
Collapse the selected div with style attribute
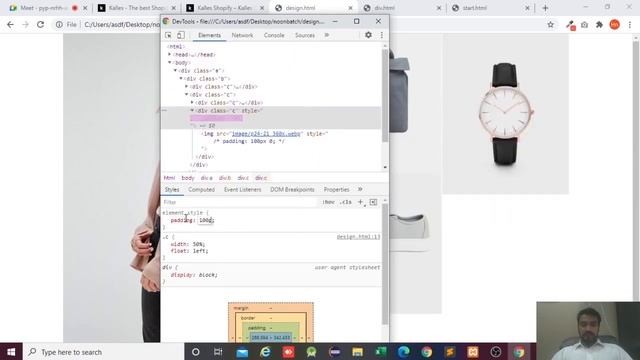click(192, 111)
